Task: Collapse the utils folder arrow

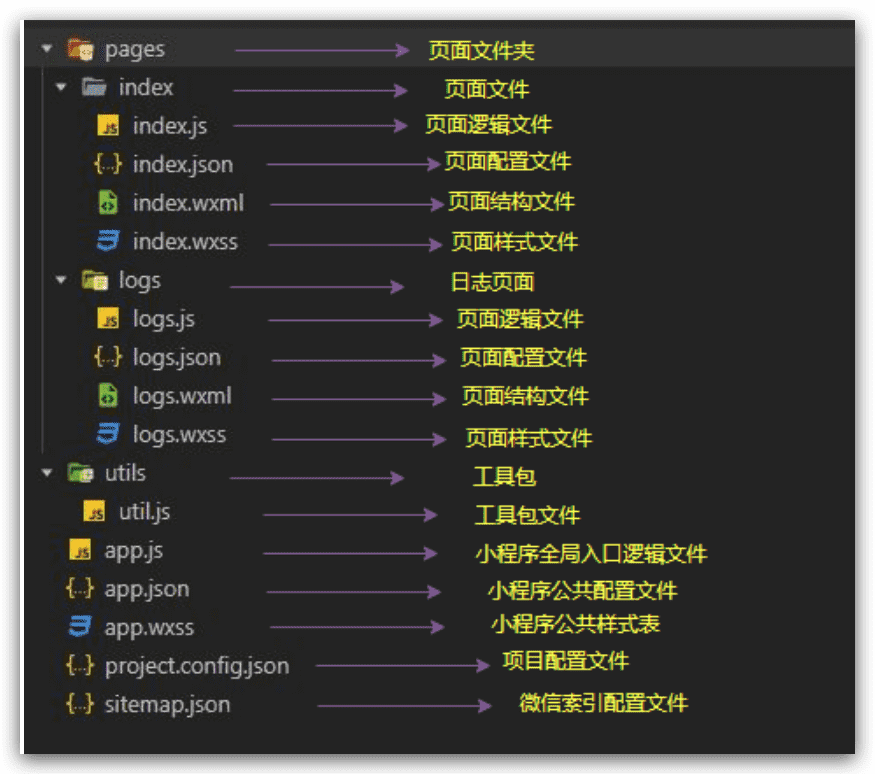Action: (47, 473)
